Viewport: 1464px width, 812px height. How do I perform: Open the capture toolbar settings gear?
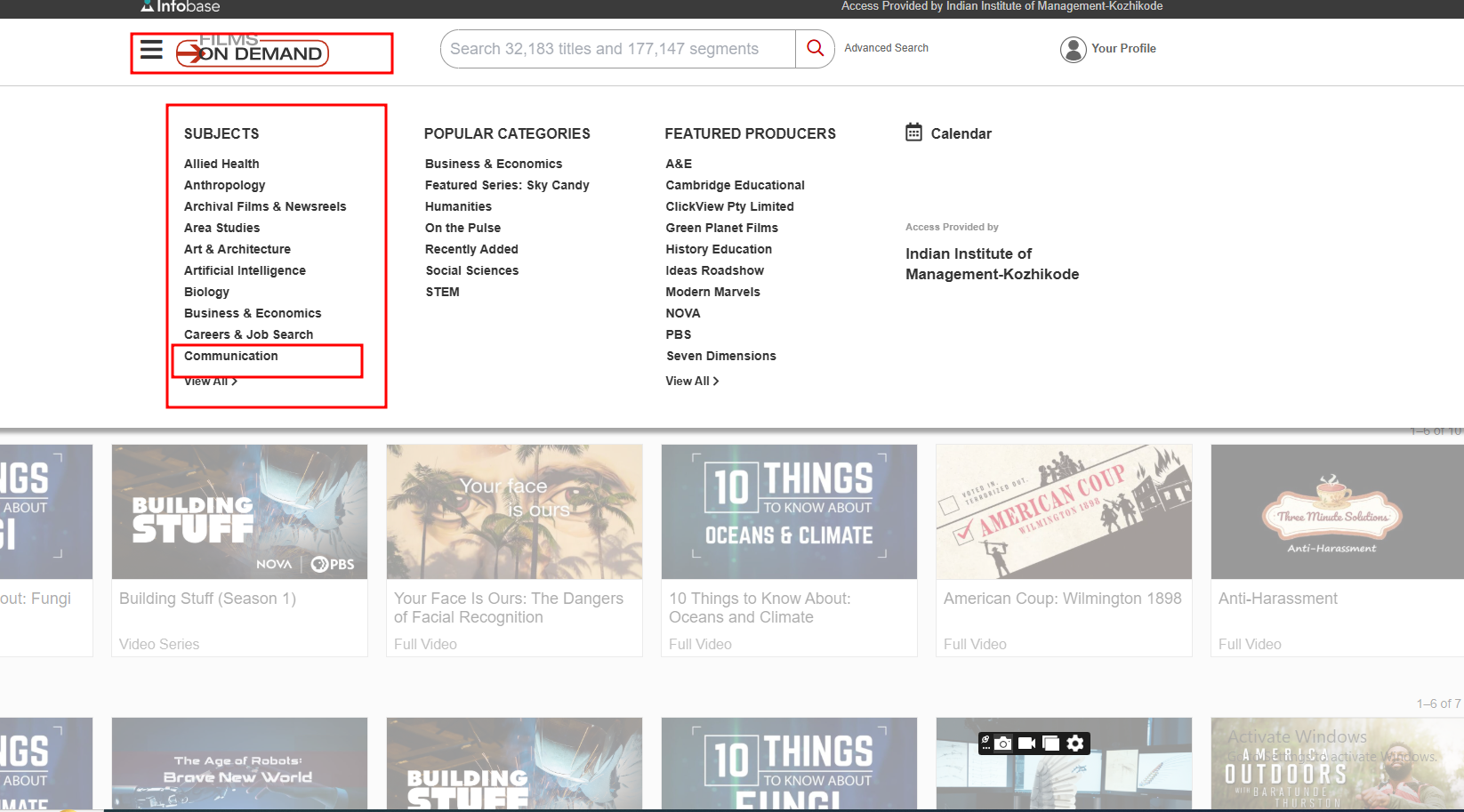click(1075, 744)
